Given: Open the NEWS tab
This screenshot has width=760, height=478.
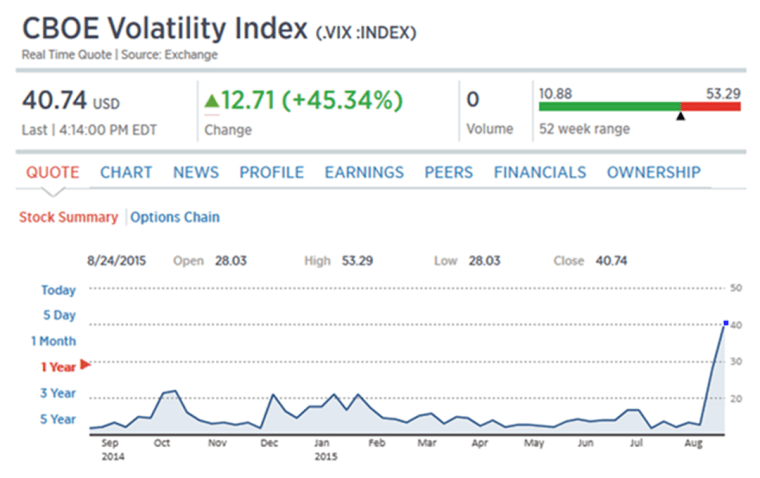Looking at the screenshot, I should (196, 172).
